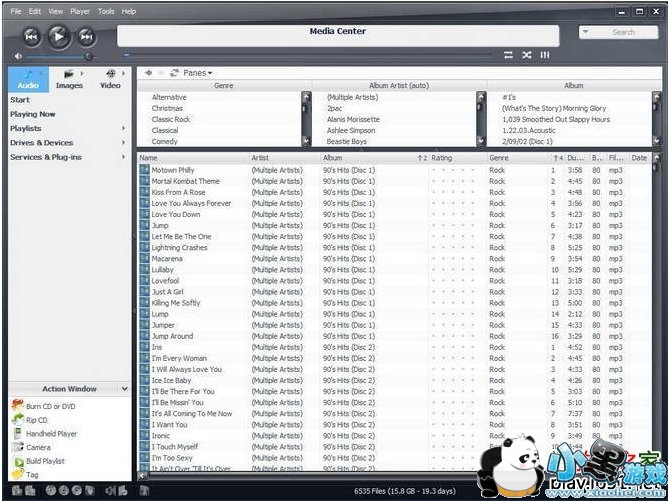Expand the Playlists arrow
The width and height of the screenshot is (669, 501).
(x=124, y=128)
